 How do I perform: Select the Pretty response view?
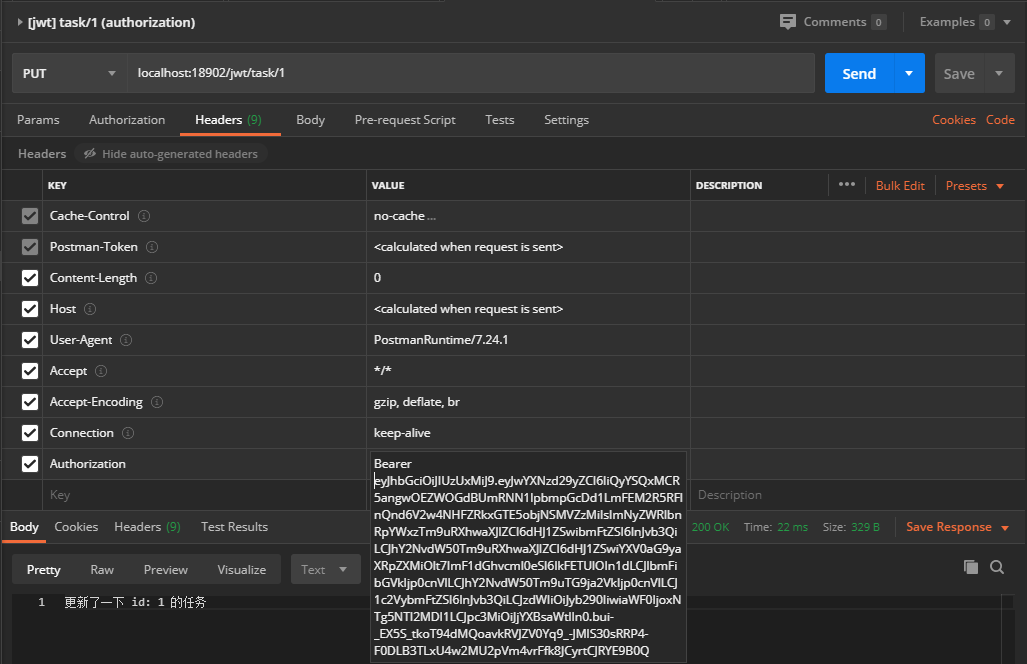pos(44,570)
